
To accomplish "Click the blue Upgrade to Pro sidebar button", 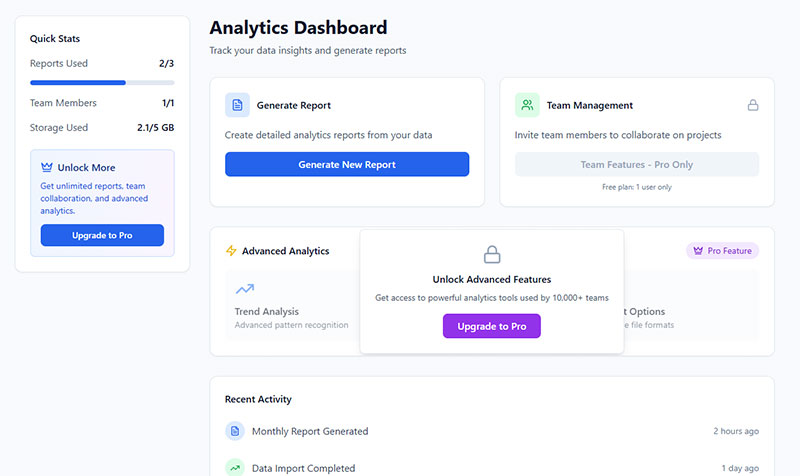I will (102, 235).
